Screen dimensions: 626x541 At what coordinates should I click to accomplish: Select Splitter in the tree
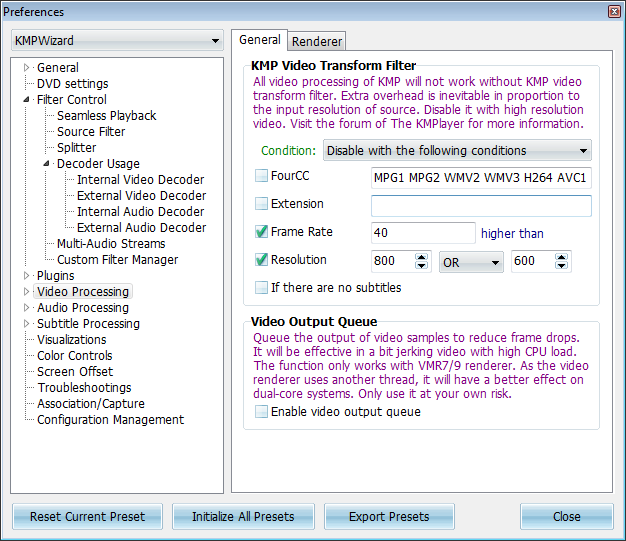[x=77, y=147]
